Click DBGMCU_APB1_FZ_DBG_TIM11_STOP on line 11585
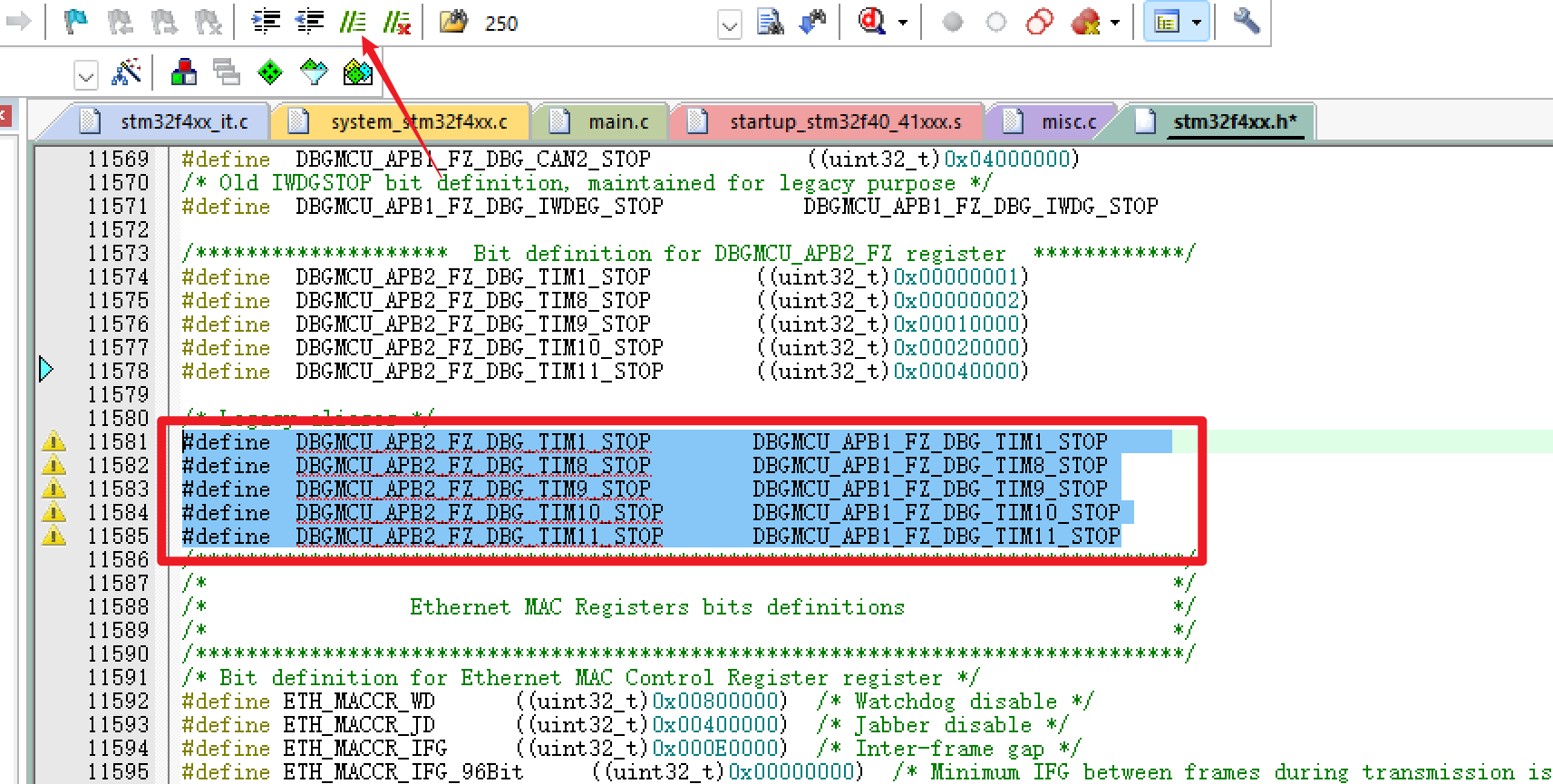Viewport: 1553px width, 784px height. pos(937,537)
